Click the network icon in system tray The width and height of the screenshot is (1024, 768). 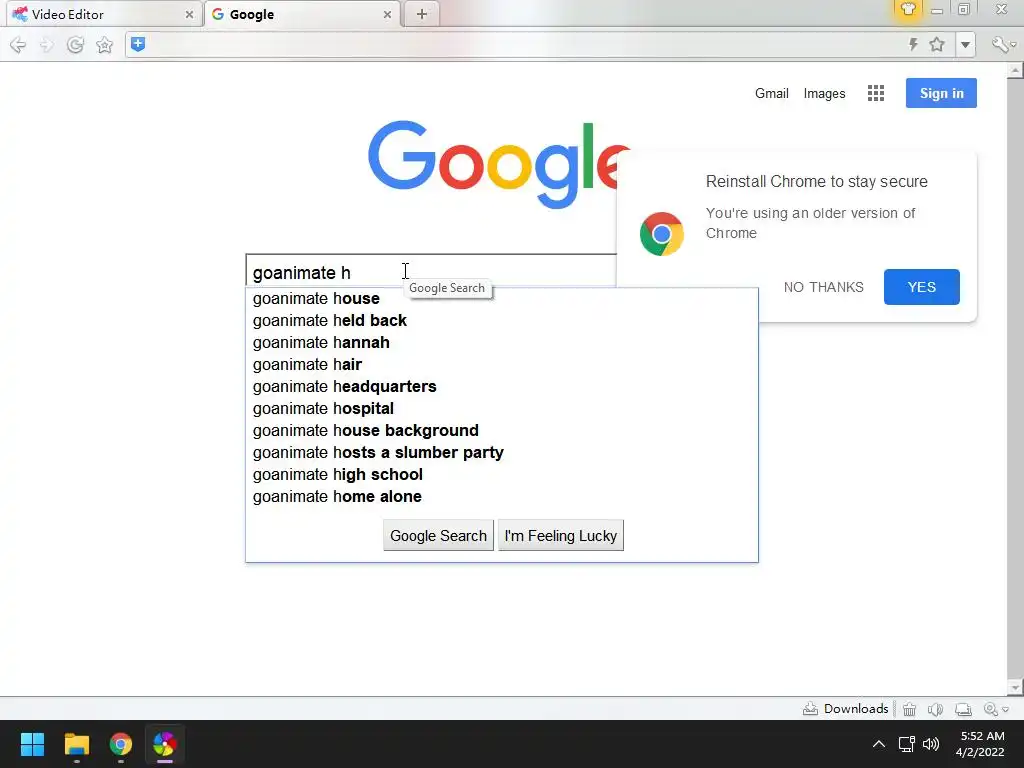tap(906, 744)
